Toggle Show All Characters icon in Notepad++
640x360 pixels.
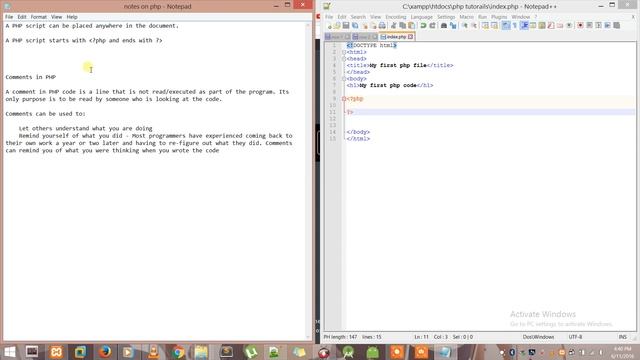pyautogui.click(x=515, y=26)
